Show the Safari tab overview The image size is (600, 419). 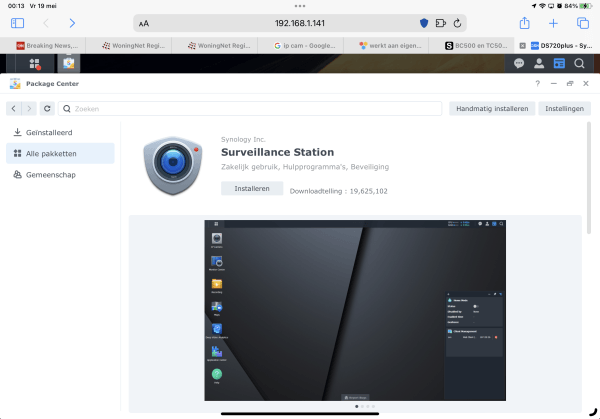[582, 23]
